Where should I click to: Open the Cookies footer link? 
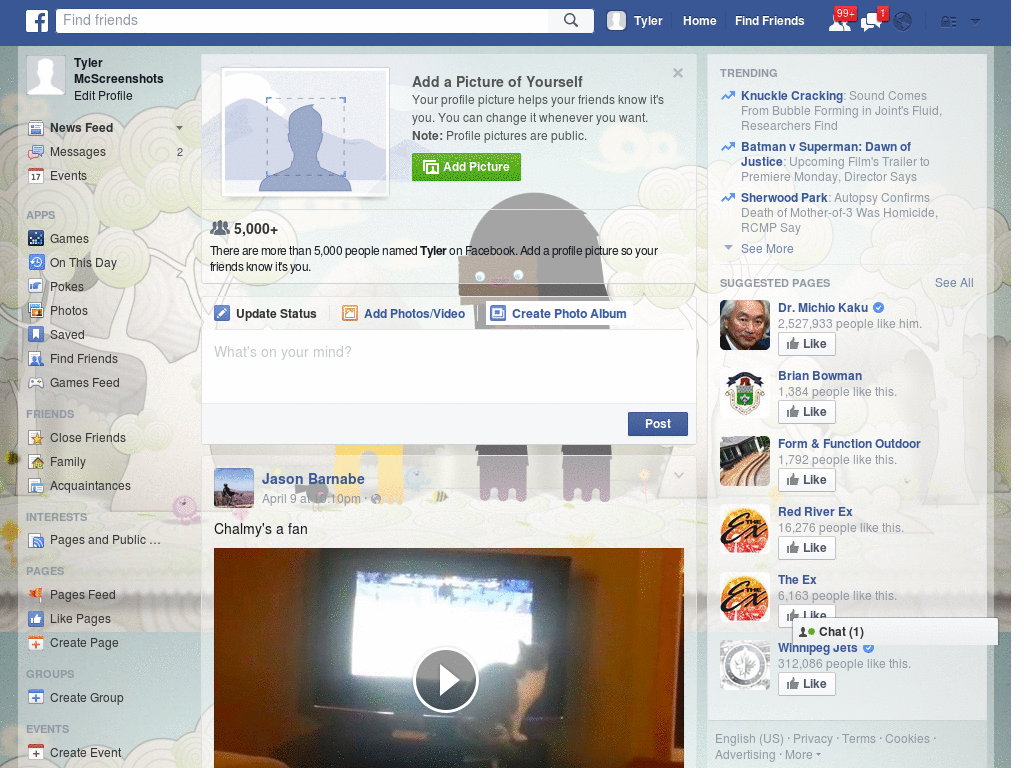pyautogui.click(x=907, y=739)
